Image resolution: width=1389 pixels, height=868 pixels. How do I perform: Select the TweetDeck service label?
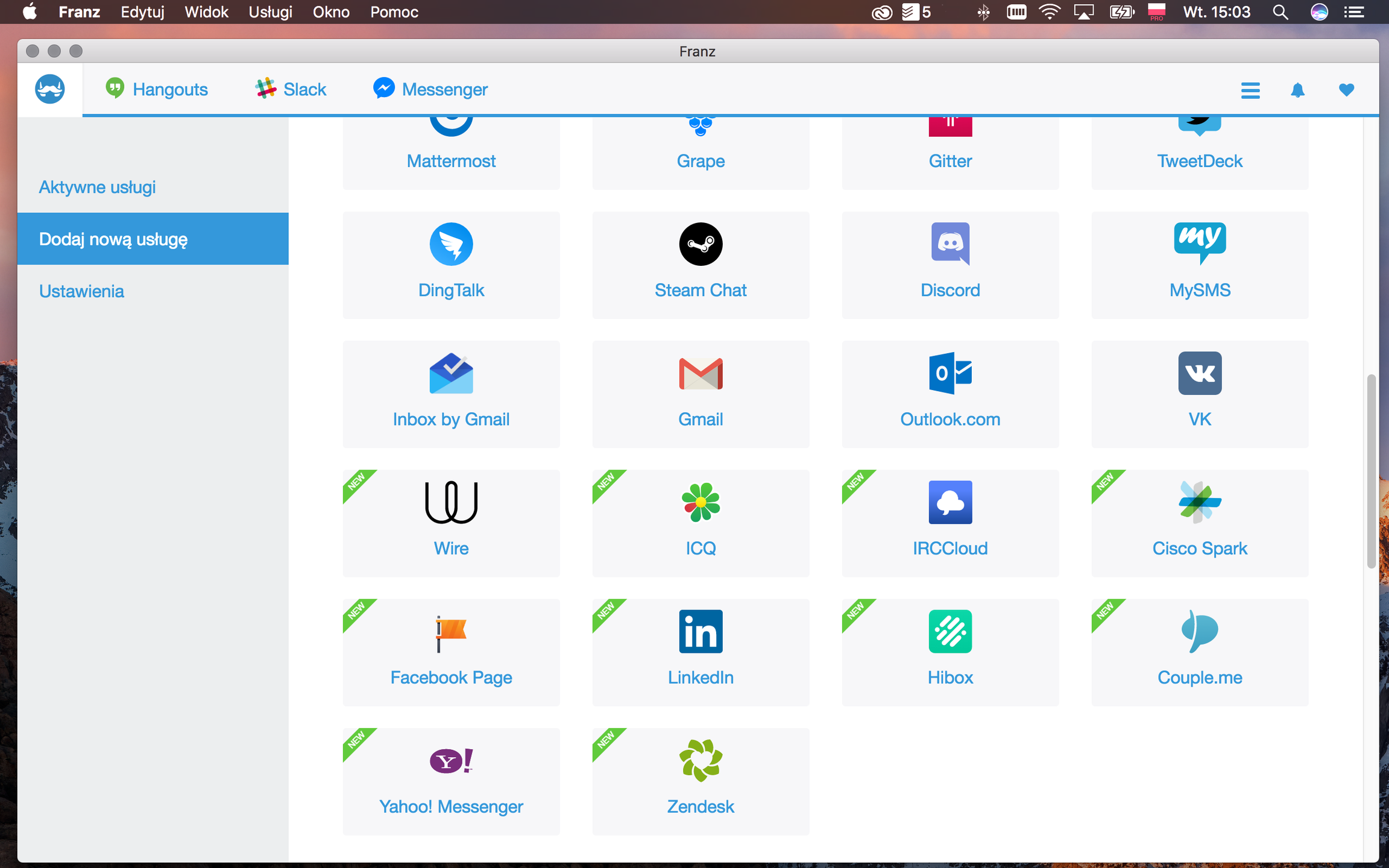pyautogui.click(x=1200, y=161)
